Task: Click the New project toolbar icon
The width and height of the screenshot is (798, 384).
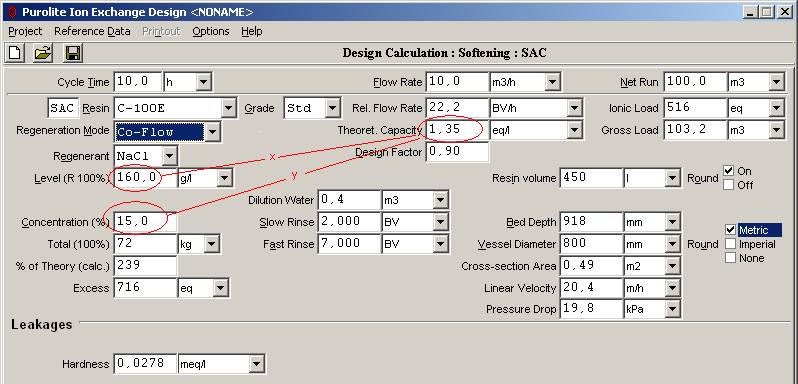Action: pos(15,53)
